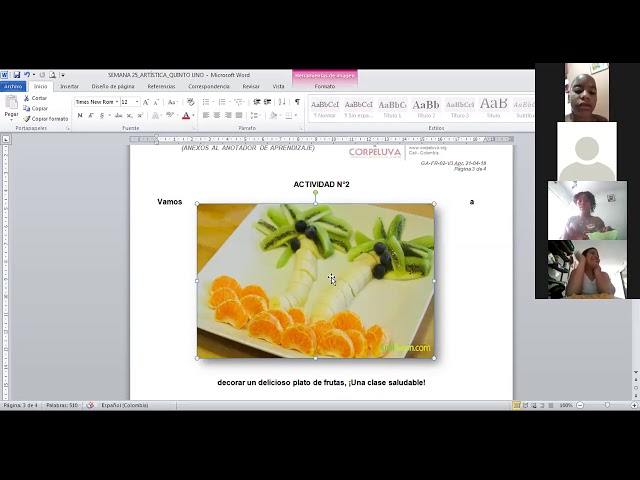640x480 pixels.
Task: Open the Formato picture tools tab
Action: click(325, 87)
